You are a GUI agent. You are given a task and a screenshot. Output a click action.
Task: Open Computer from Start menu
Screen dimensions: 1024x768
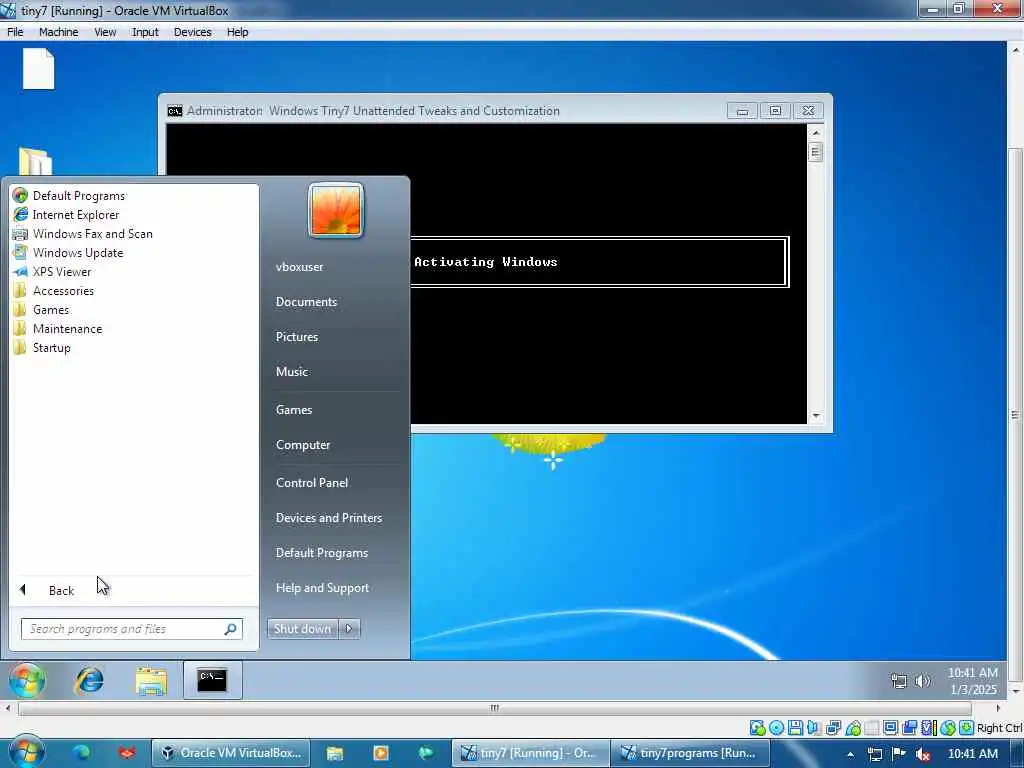coord(302,445)
